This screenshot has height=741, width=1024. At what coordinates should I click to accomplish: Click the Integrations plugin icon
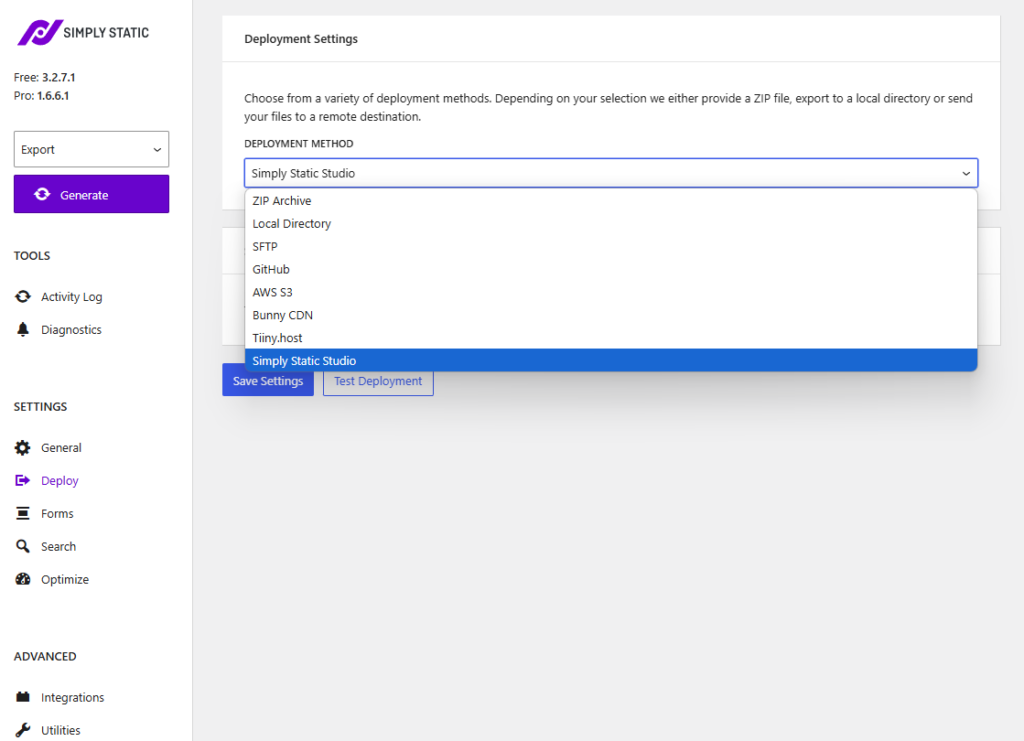(23, 697)
